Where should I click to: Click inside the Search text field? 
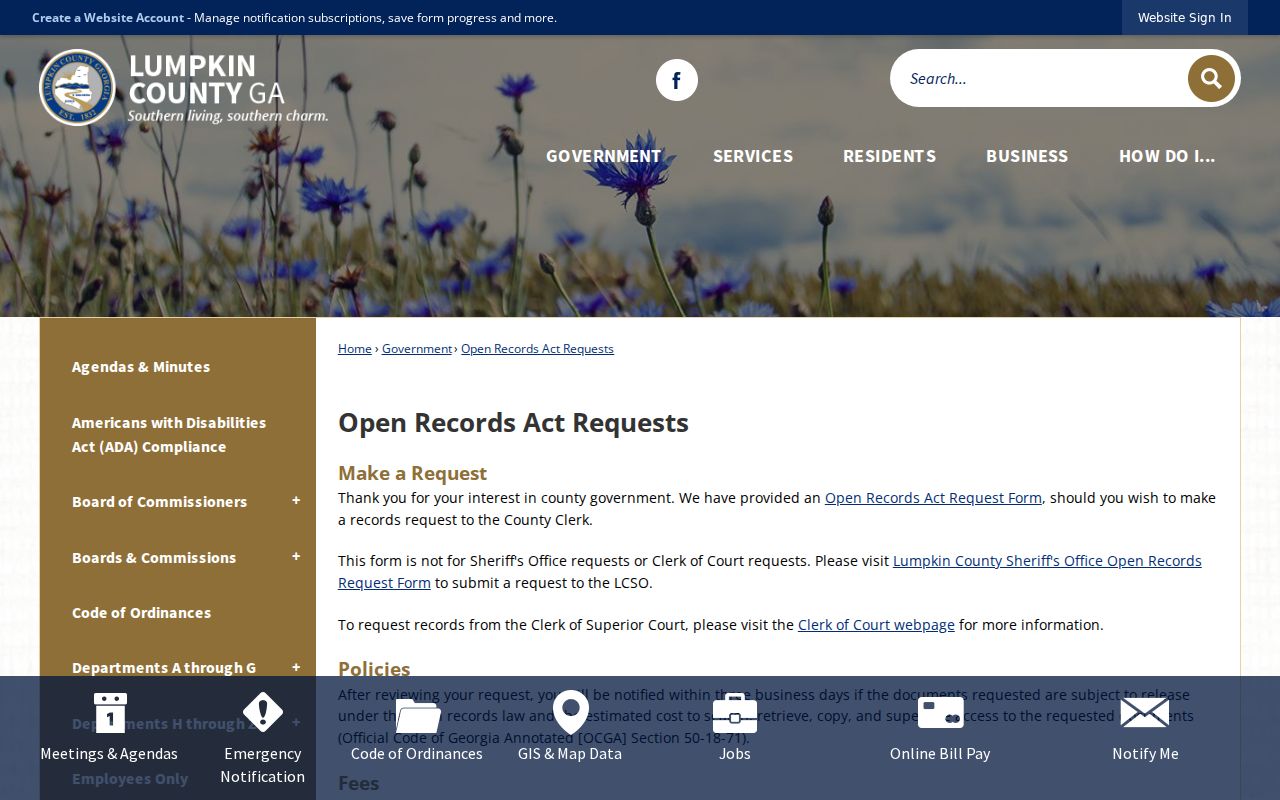pos(1040,78)
